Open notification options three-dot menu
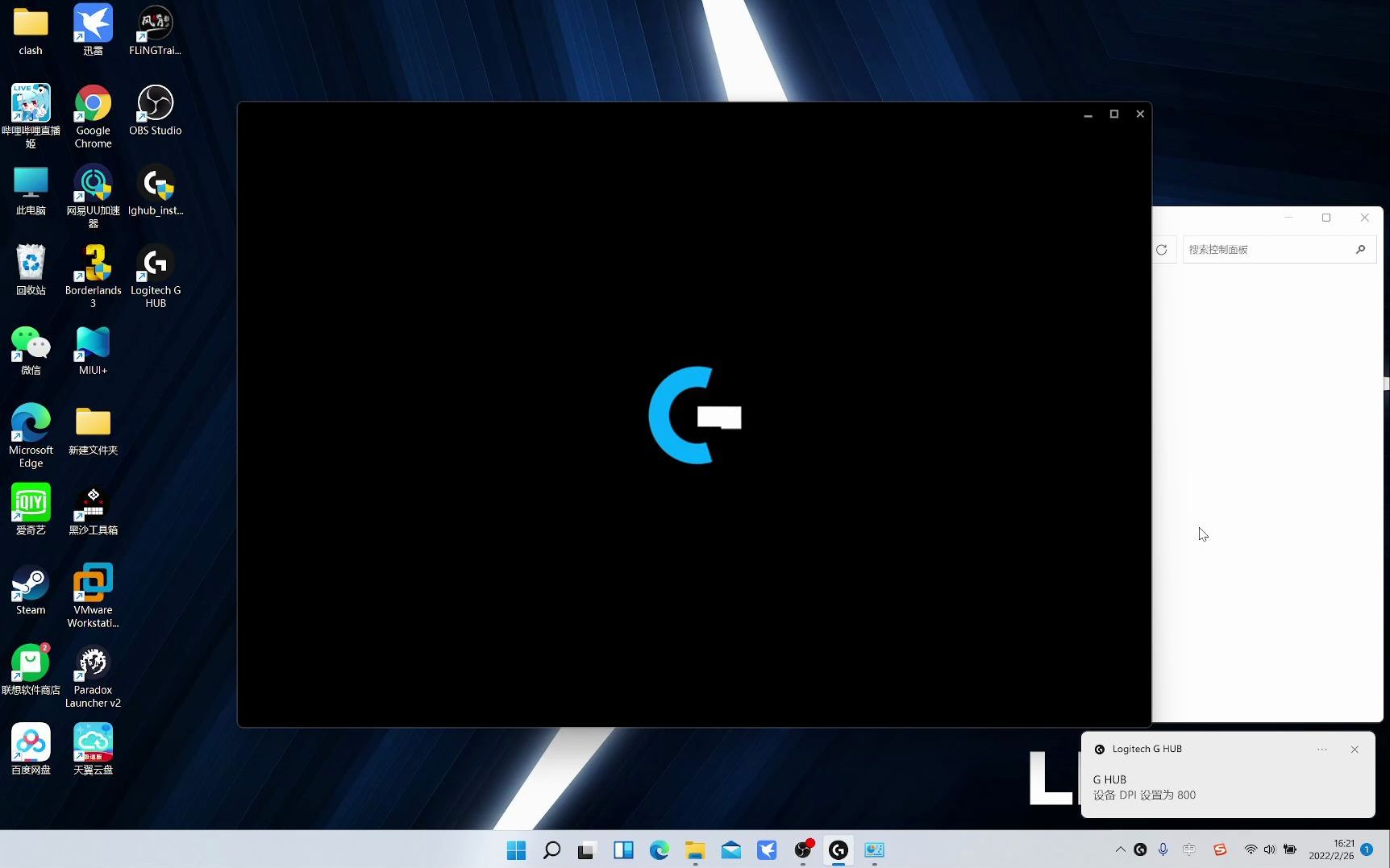This screenshot has height=868, width=1390. (x=1322, y=750)
